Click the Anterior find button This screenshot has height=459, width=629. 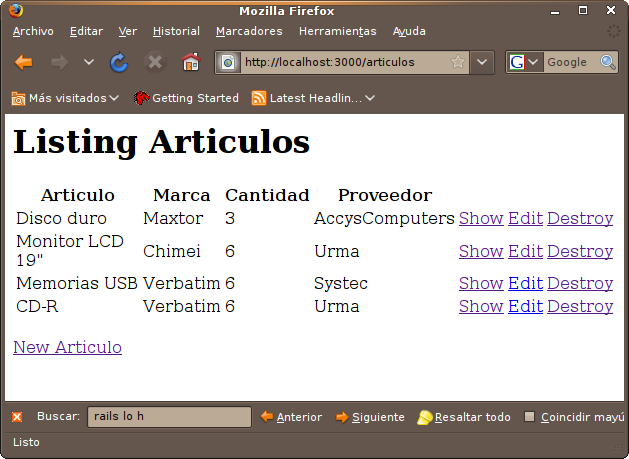click(x=291, y=417)
